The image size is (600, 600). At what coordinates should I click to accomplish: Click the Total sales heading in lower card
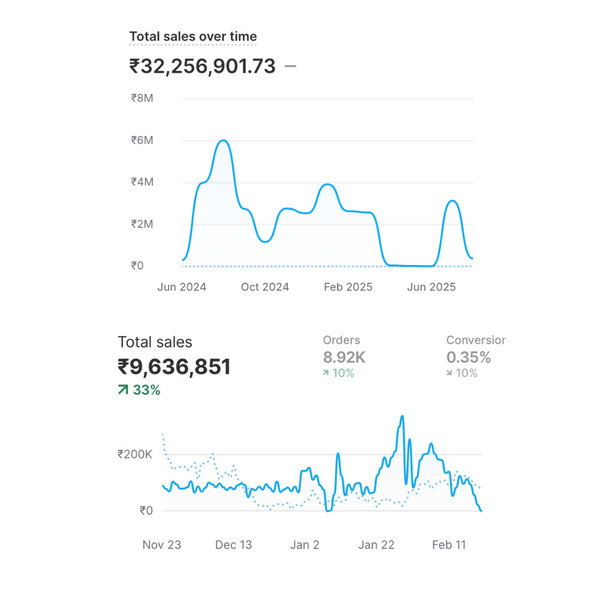155,342
